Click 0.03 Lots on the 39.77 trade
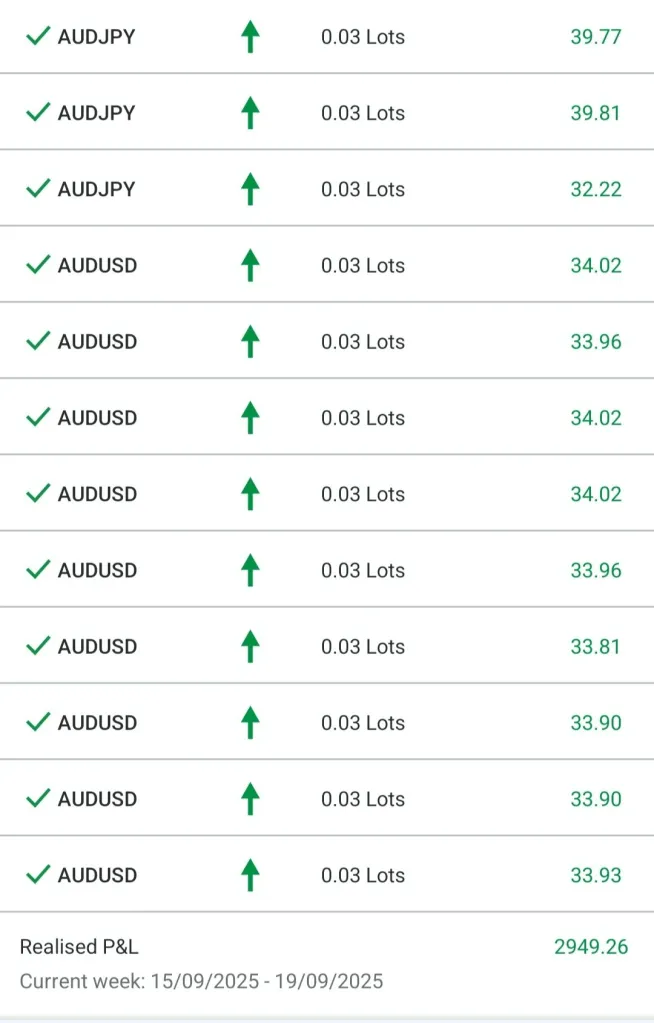 point(362,37)
